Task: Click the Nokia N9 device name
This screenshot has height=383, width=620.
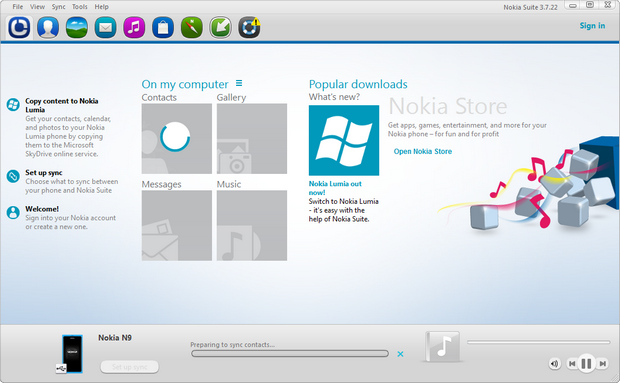Action: (115, 338)
